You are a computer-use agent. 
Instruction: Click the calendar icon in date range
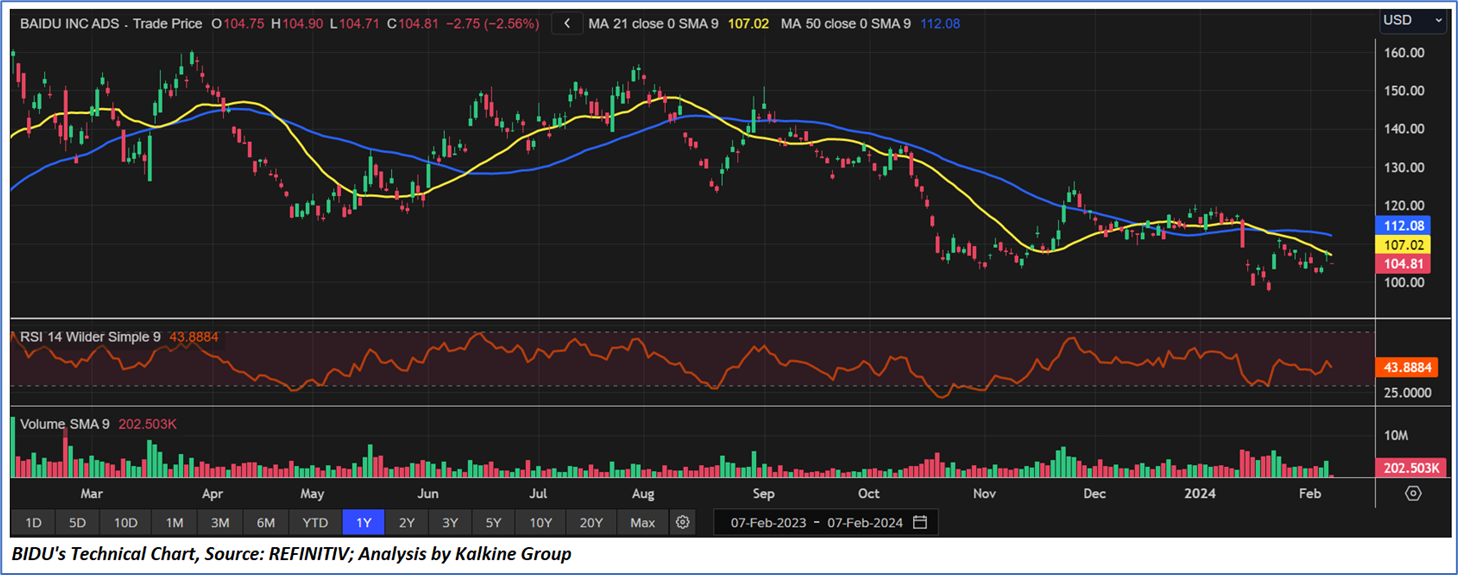tap(920, 522)
